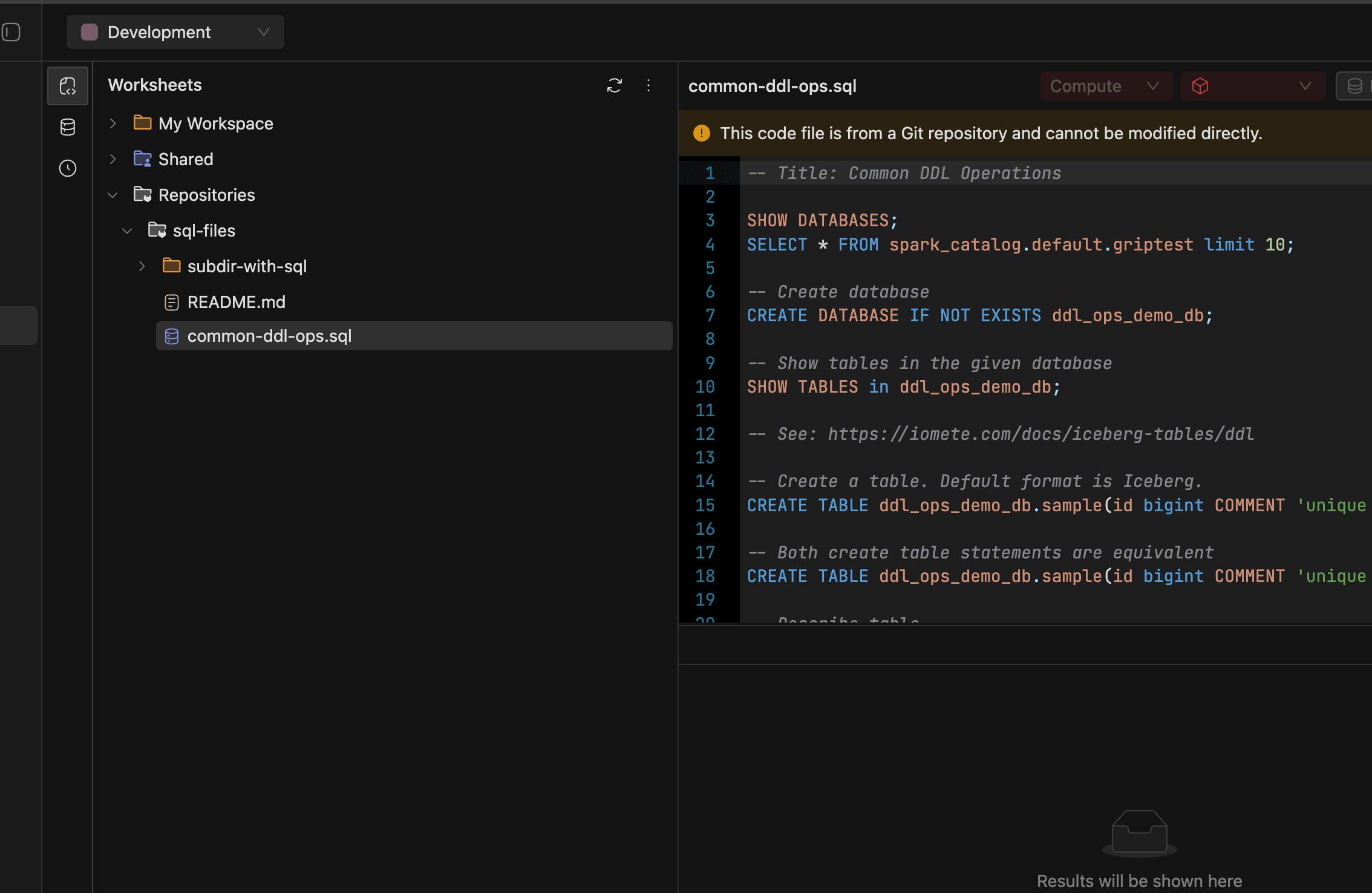Expand the My Workspace tree node
Image resolution: width=1372 pixels, height=893 pixels.
[x=113, y=123]
